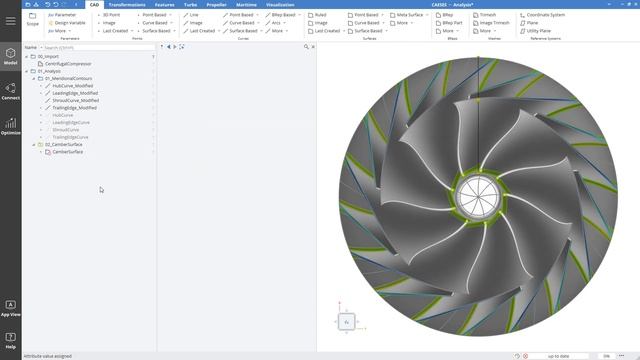Open the Transformations ribbon tab
Viewport: 640px width, 360px height.
tap(127, 4)
